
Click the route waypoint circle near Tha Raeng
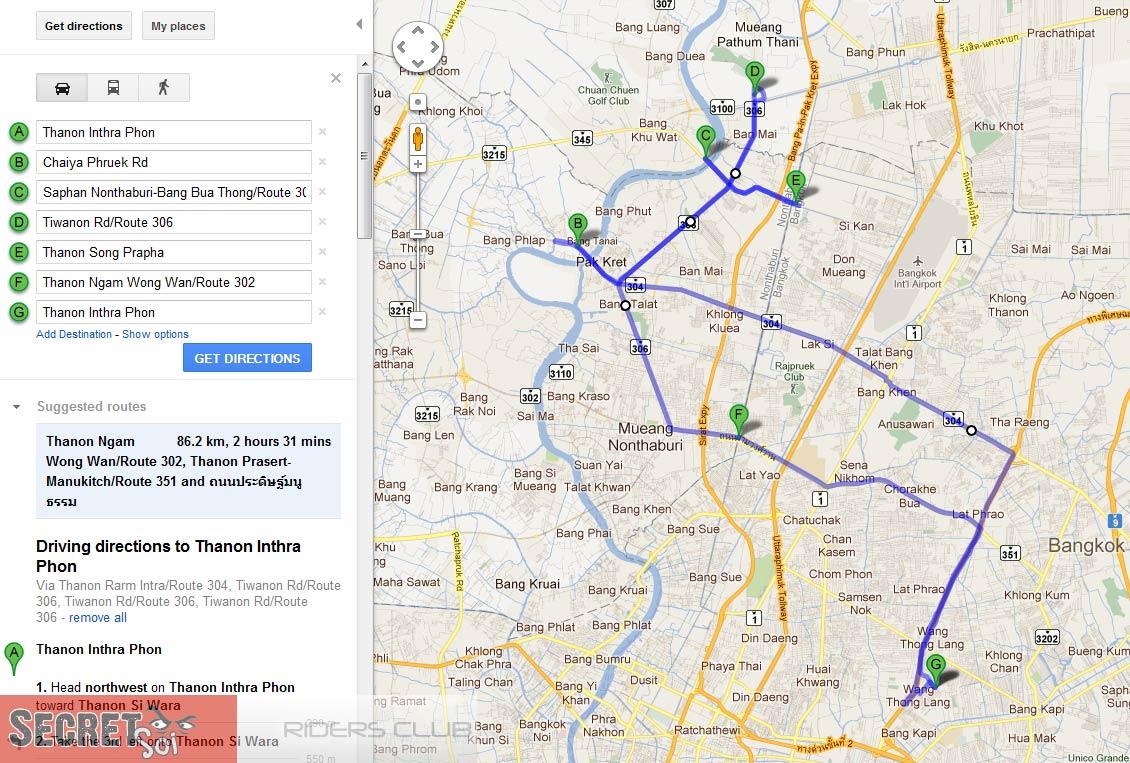pos(971,430)
